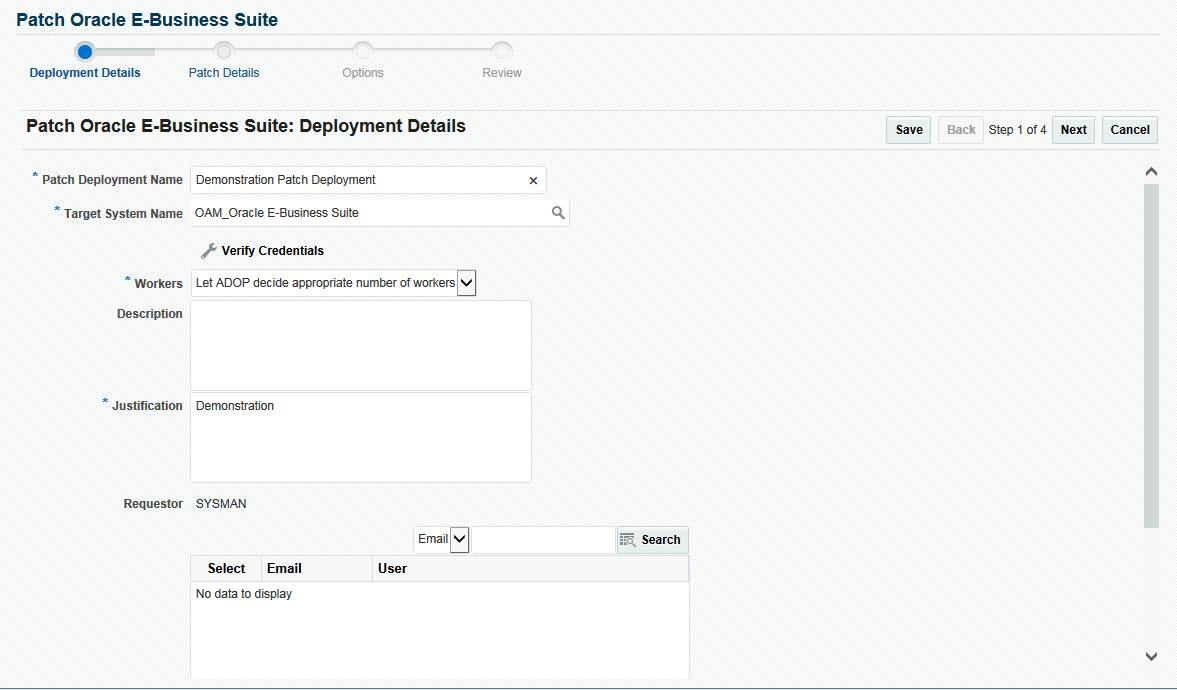1177x690 pixels.
Task: Click the disabled Back button
Action: (961, 130)
